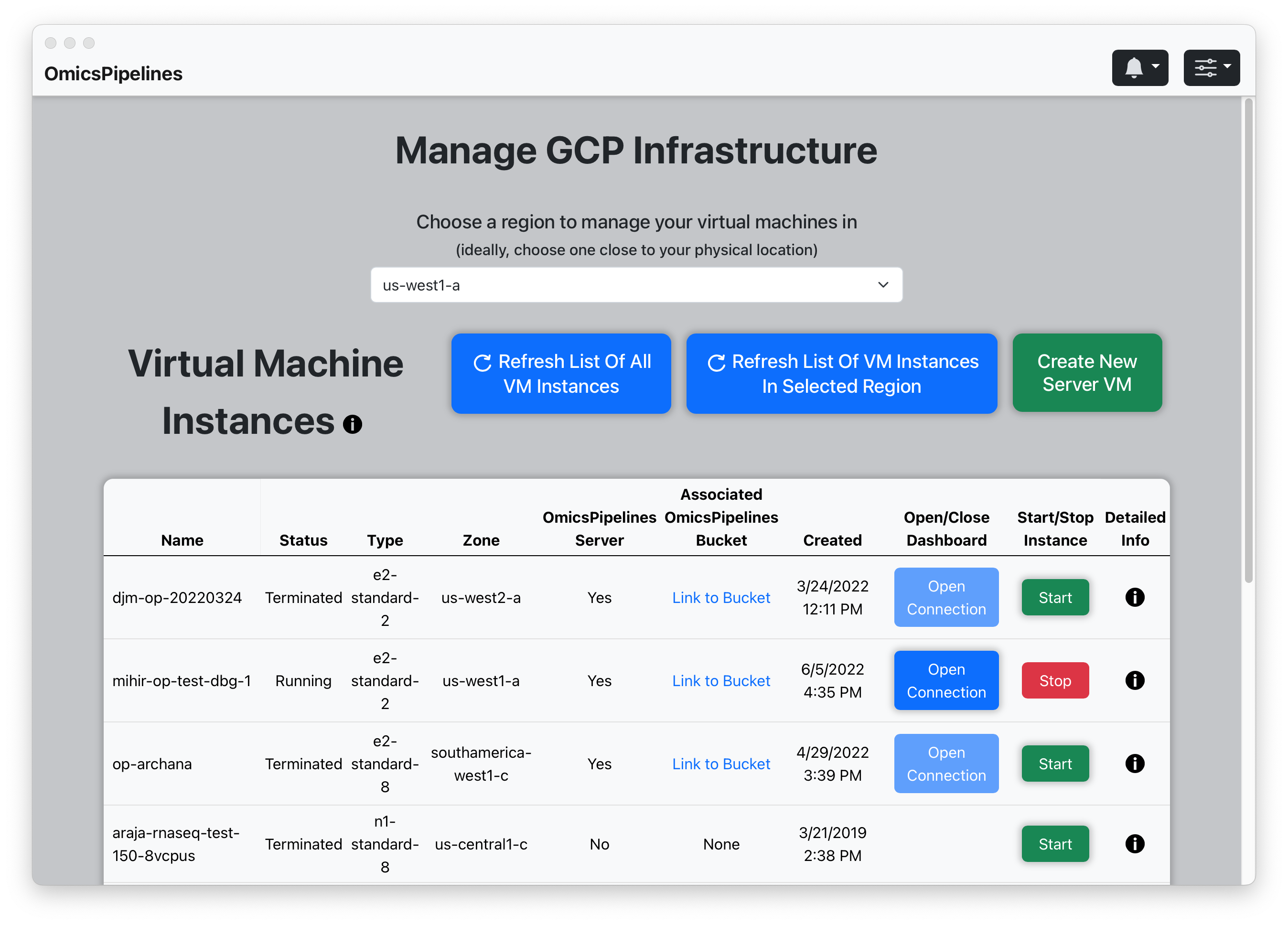Image resolution: width=1288 pixels, height=925 pixels.
Task: Open connection for mihir-op-test-dbg-1
Action: tap(945, 680)
